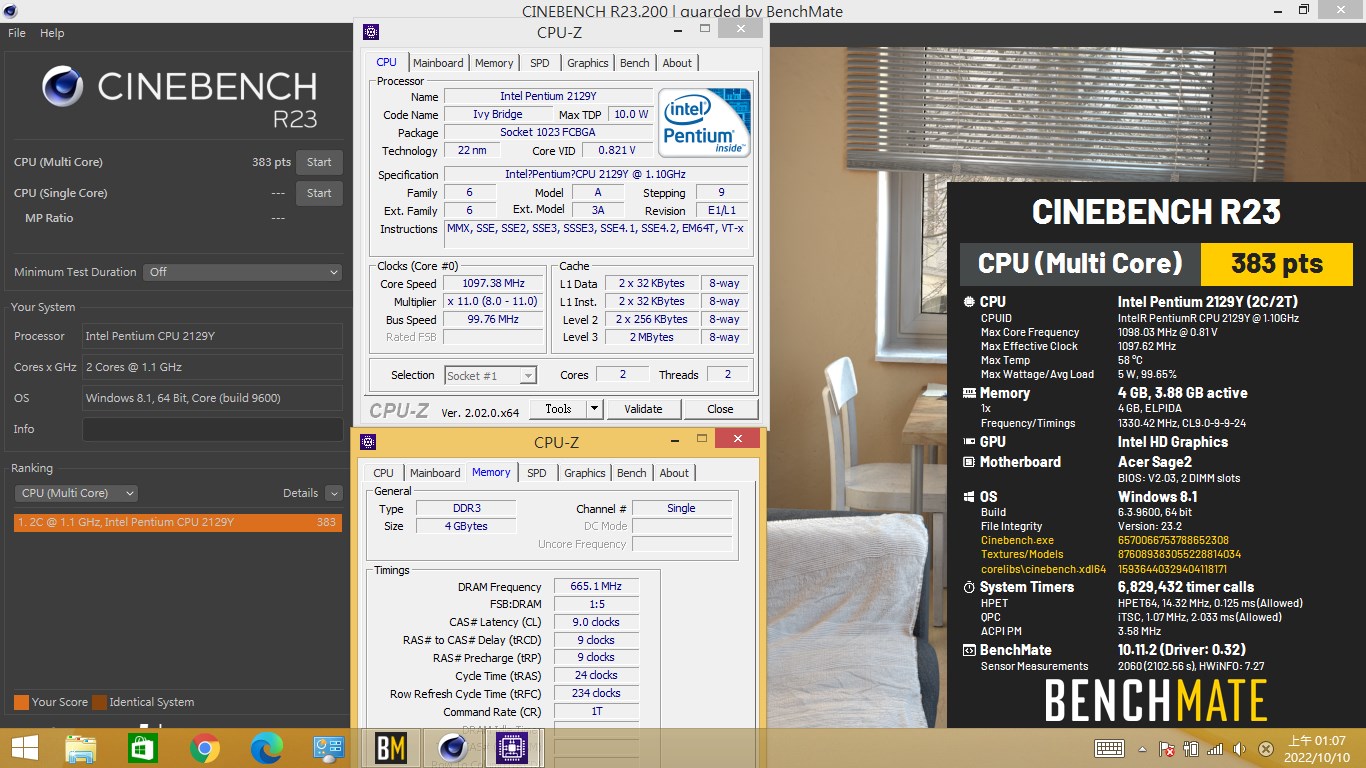Switch to Mainboard tab in upper CPU-Z
Viewport: 1366px width, 768px height.
pyautogui.click(x=438, y=63)
